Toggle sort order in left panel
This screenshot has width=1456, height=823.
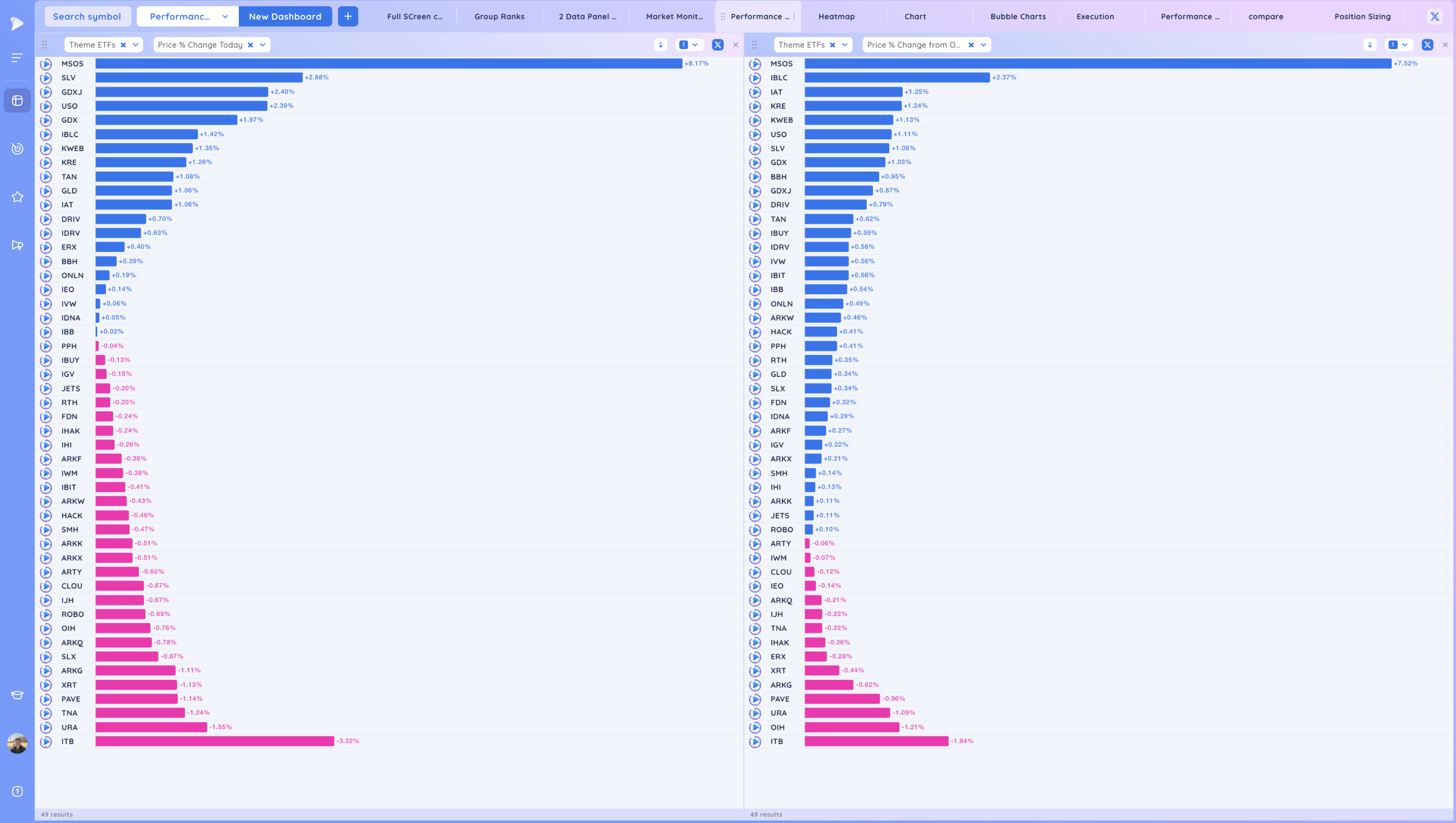[x=660, y=45]
